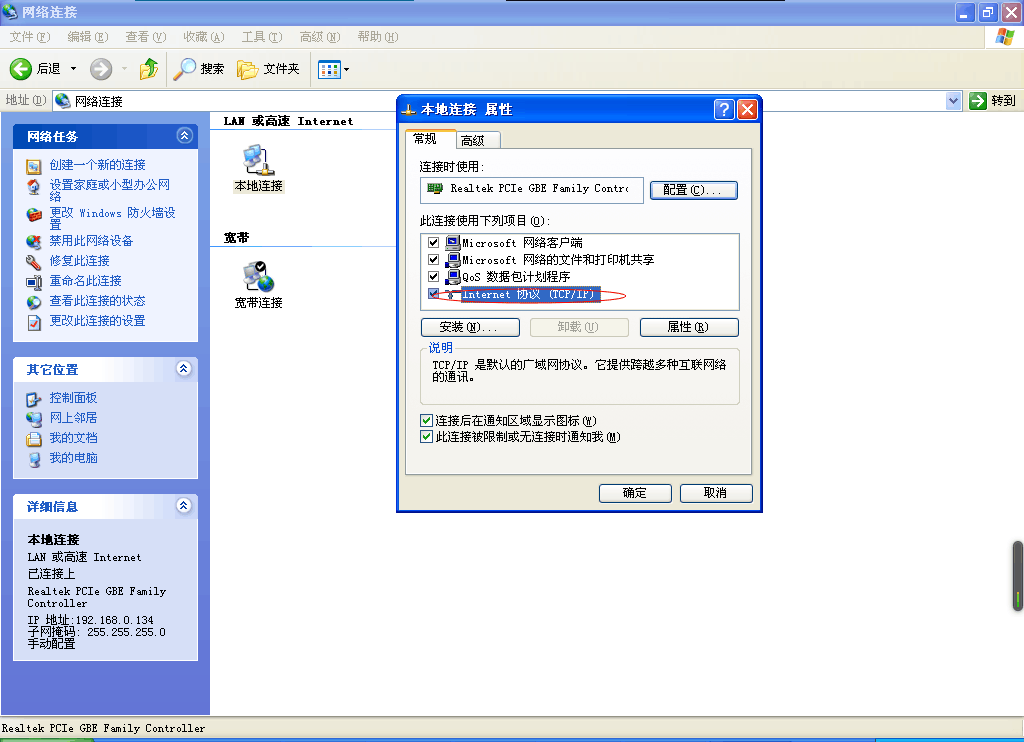
Task: Click the QoS 数据包计划程序 item icon
Action: pos(453,277)
